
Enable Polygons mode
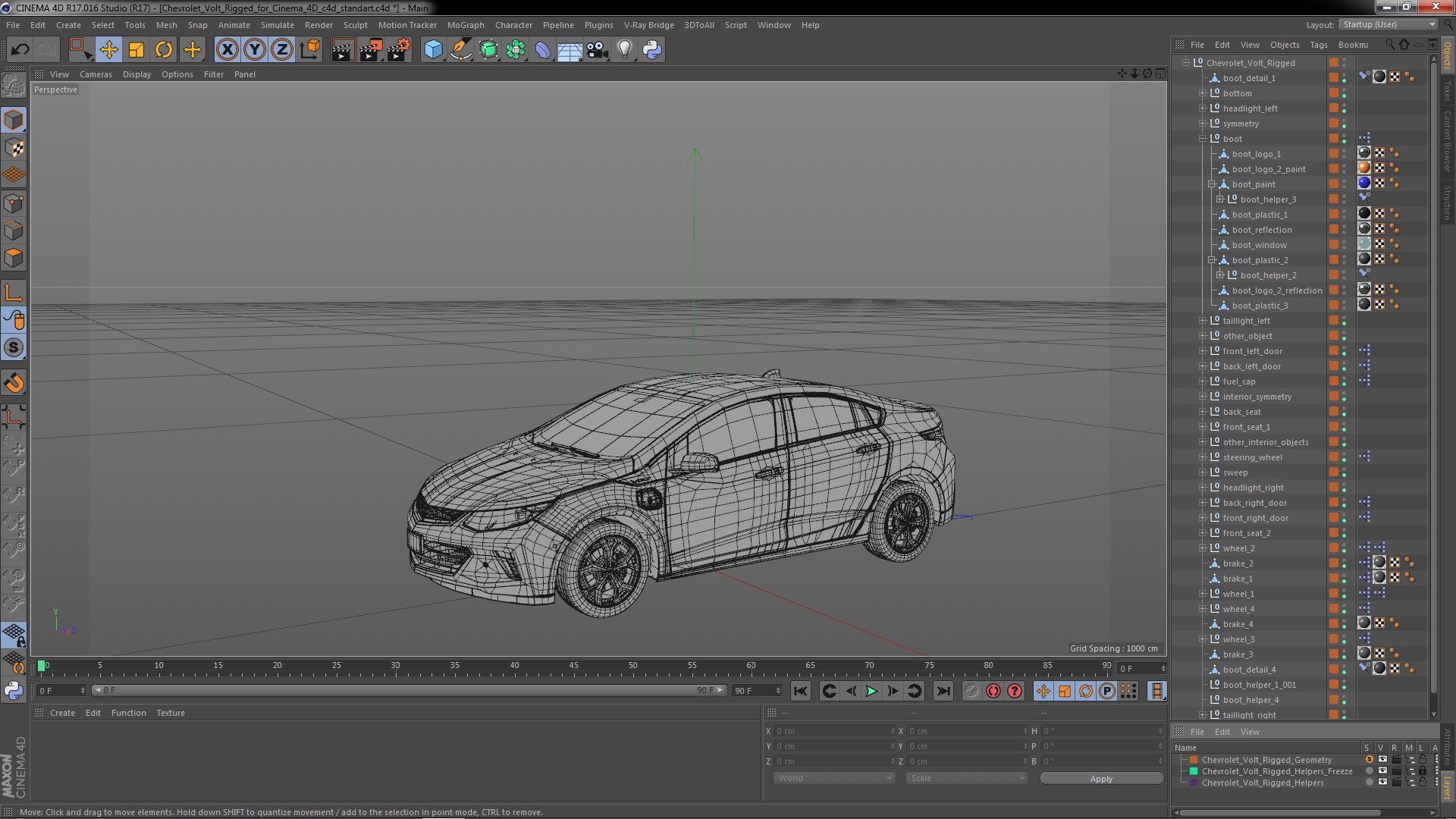14,259
